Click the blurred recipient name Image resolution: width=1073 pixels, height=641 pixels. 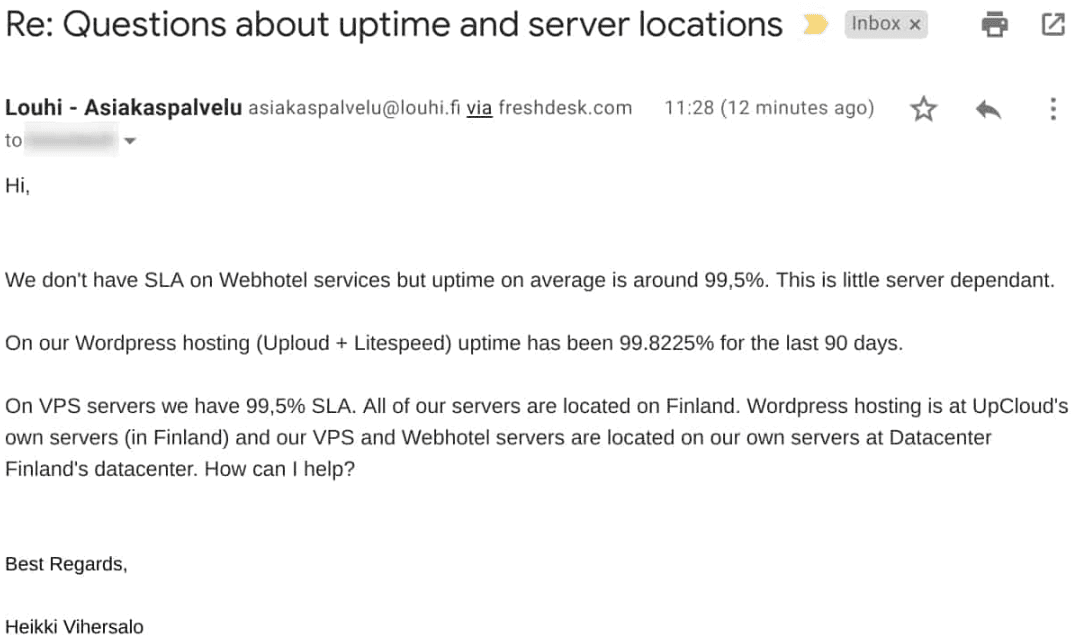click(x=71, y=140)
